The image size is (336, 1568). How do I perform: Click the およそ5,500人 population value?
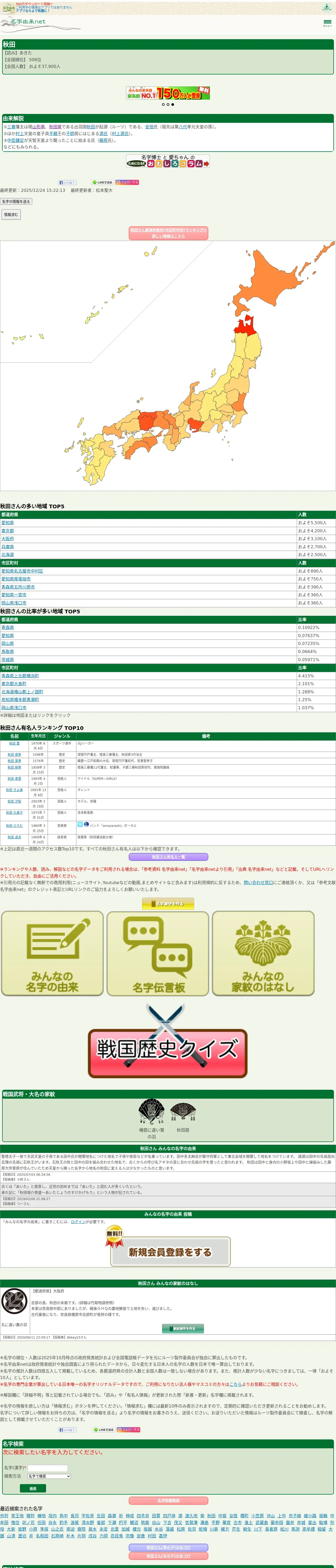312,523
